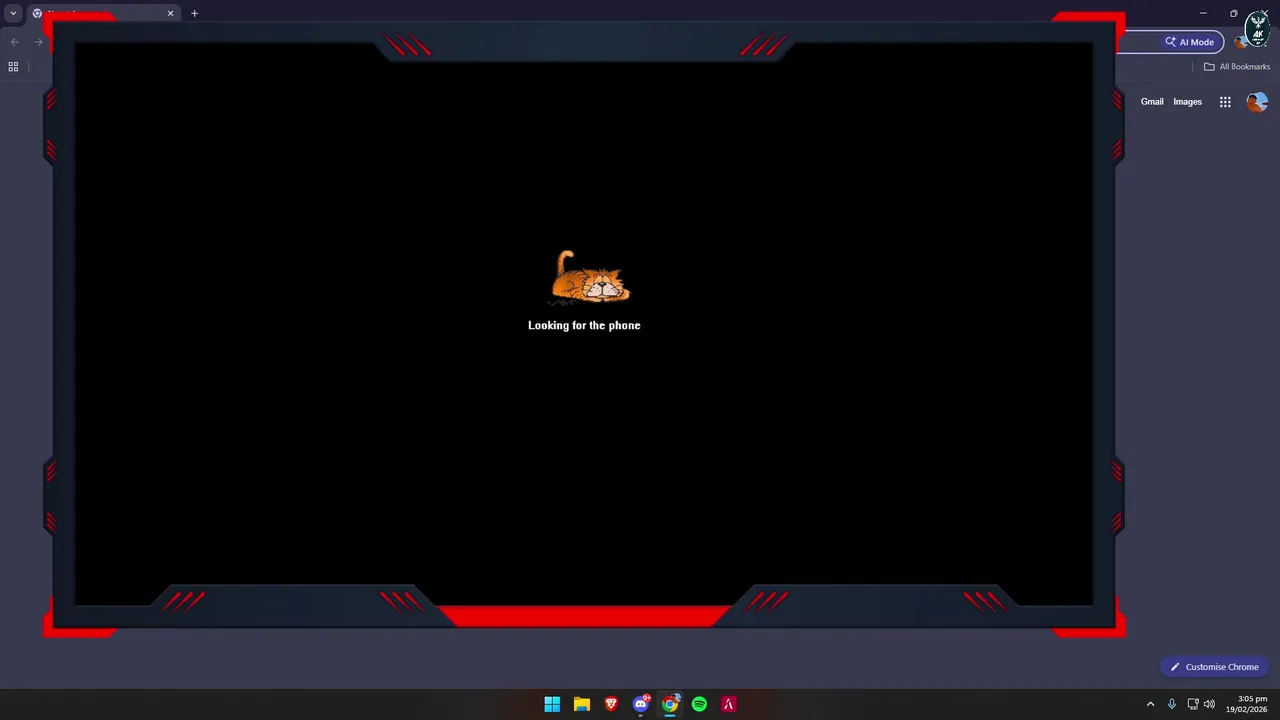This screenshot has width=1280, height=720.
Task: Open the Chrome apps shortcut in bookmarks bar
Action: pos(13,67)
